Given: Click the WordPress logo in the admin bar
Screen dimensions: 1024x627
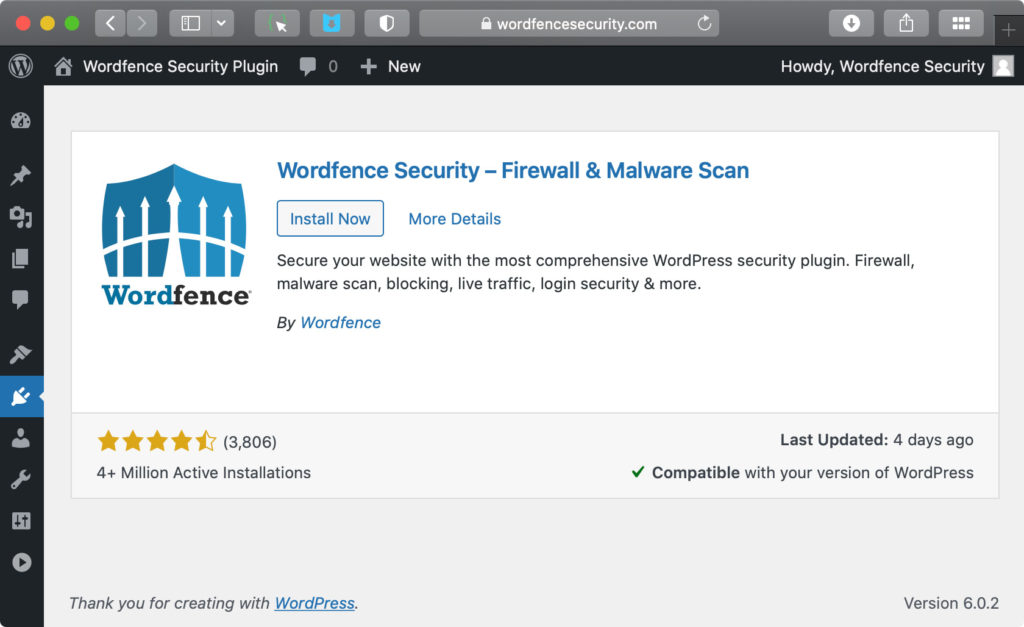Looking at the screenshot, I should point(20,66).
